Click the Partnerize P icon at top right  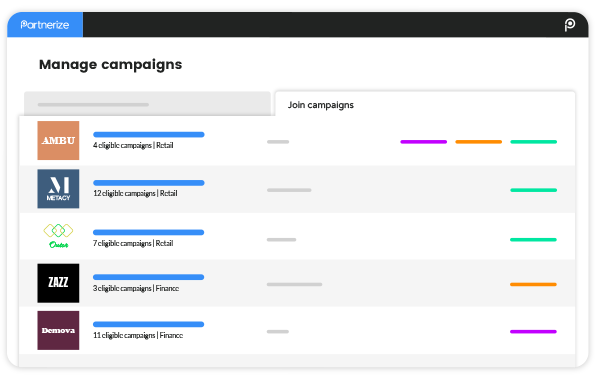tap(570, 25)
